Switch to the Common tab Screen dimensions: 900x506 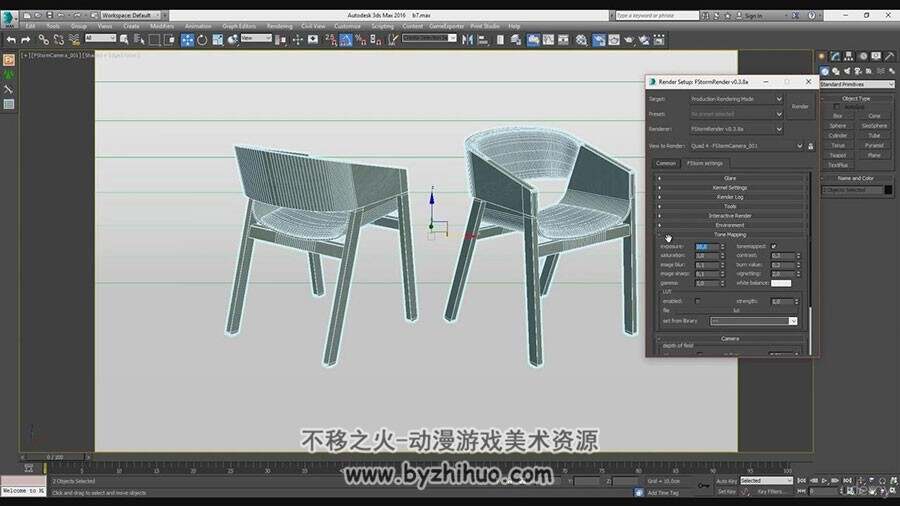coord(666,164)
